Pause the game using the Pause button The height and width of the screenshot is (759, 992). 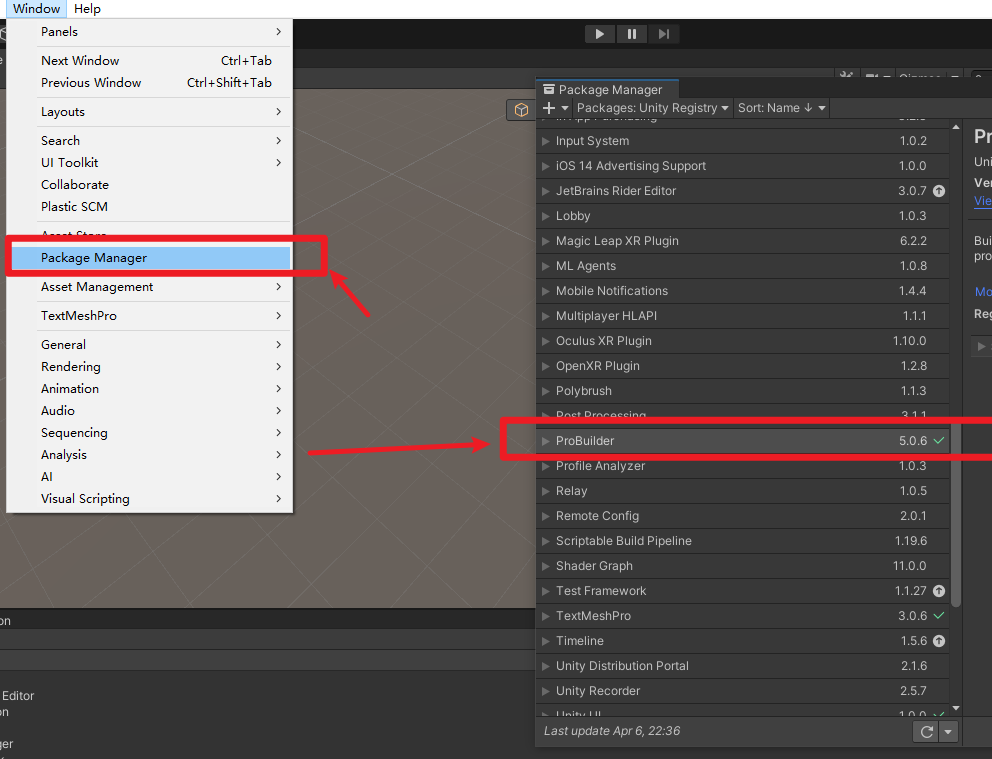point(631,34)
